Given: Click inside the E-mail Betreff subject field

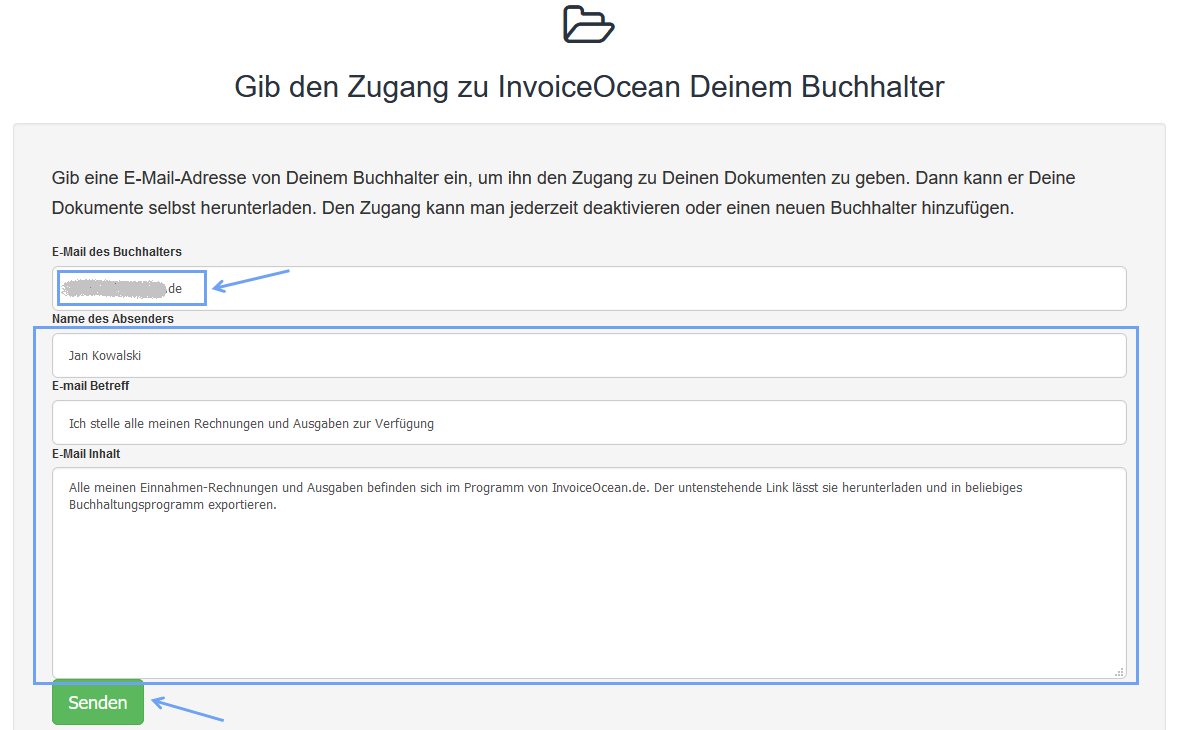Looking at the screenshot, I should pos(588,422).
